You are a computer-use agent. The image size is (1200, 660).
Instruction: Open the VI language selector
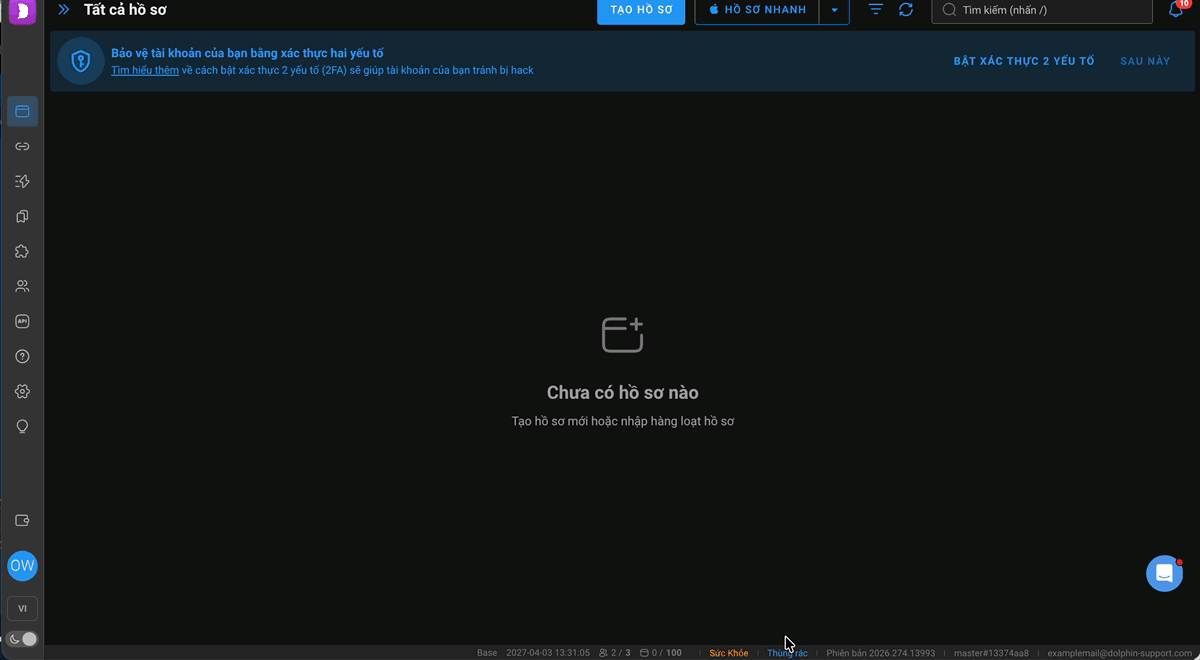[22, 608]
